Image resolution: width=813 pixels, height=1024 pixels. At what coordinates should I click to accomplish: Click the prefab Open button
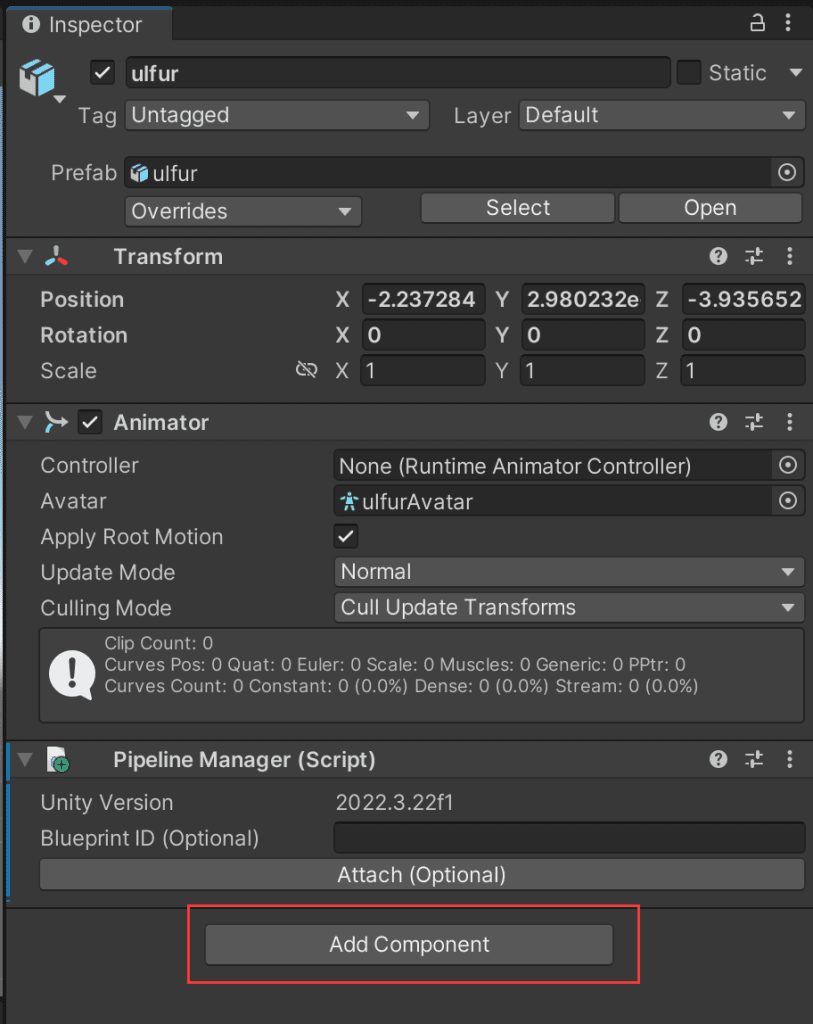[710, 208]
